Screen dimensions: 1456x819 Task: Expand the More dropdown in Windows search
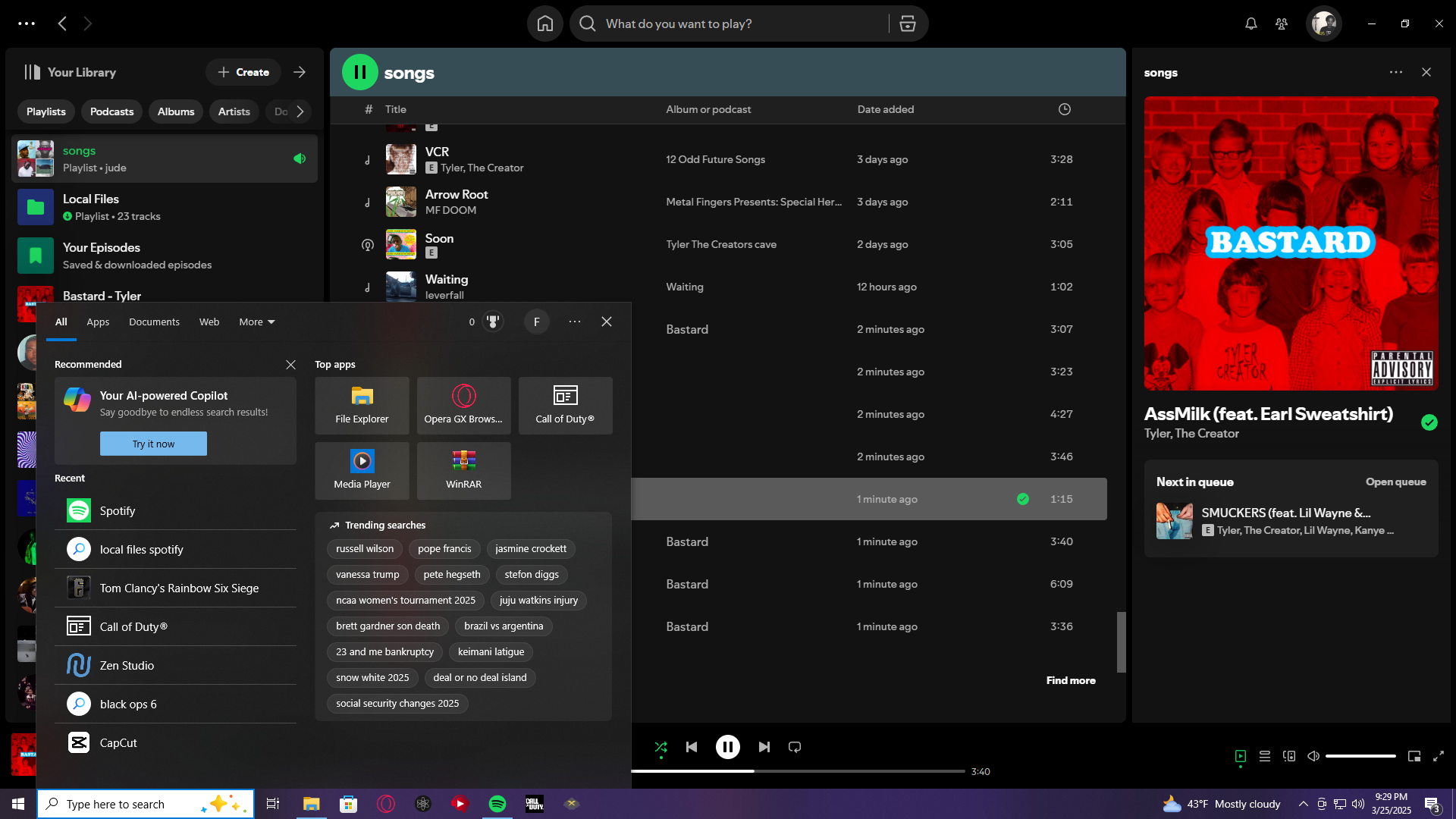pos(257,322)
